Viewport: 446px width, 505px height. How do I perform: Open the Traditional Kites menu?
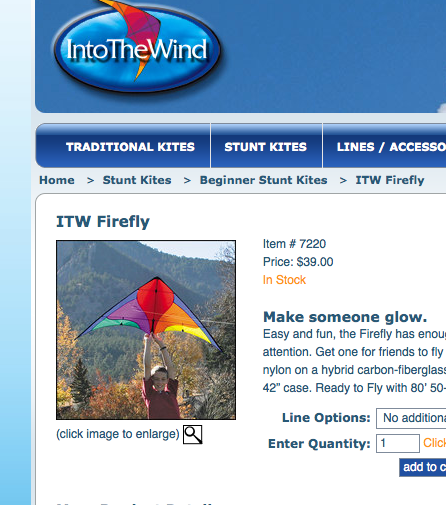[130, 147]
